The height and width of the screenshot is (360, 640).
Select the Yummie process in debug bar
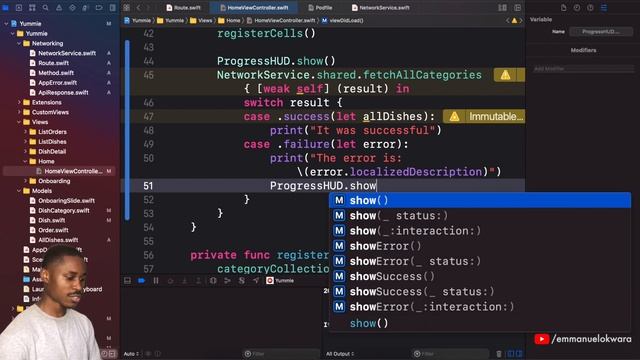pyautogui.click(x=280, y=281)
